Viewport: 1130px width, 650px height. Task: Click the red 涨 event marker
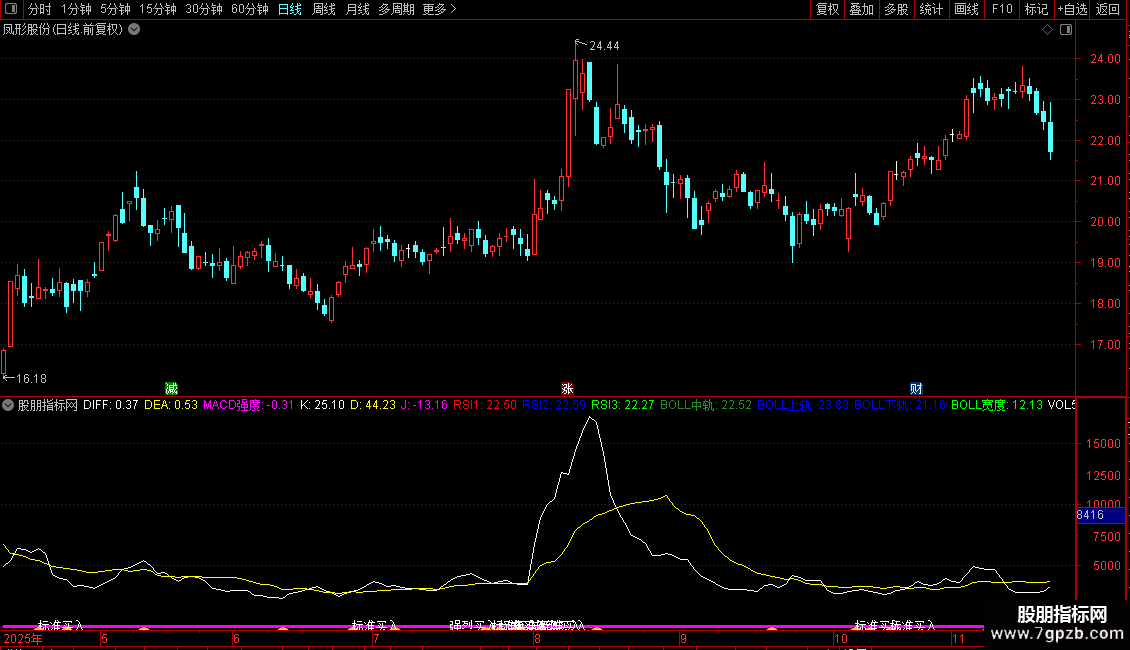point(567,388)
